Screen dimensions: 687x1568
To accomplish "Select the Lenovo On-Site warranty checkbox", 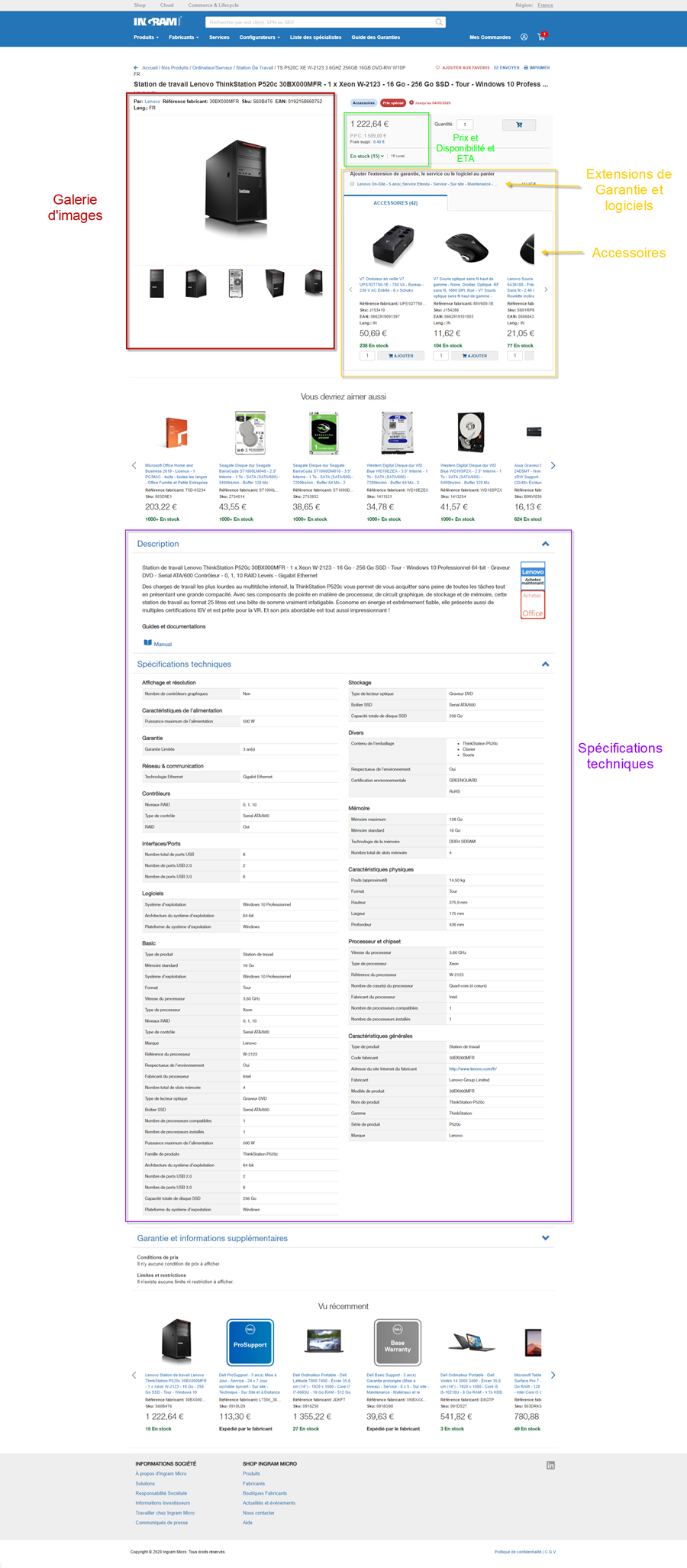I will click(352, 183).
